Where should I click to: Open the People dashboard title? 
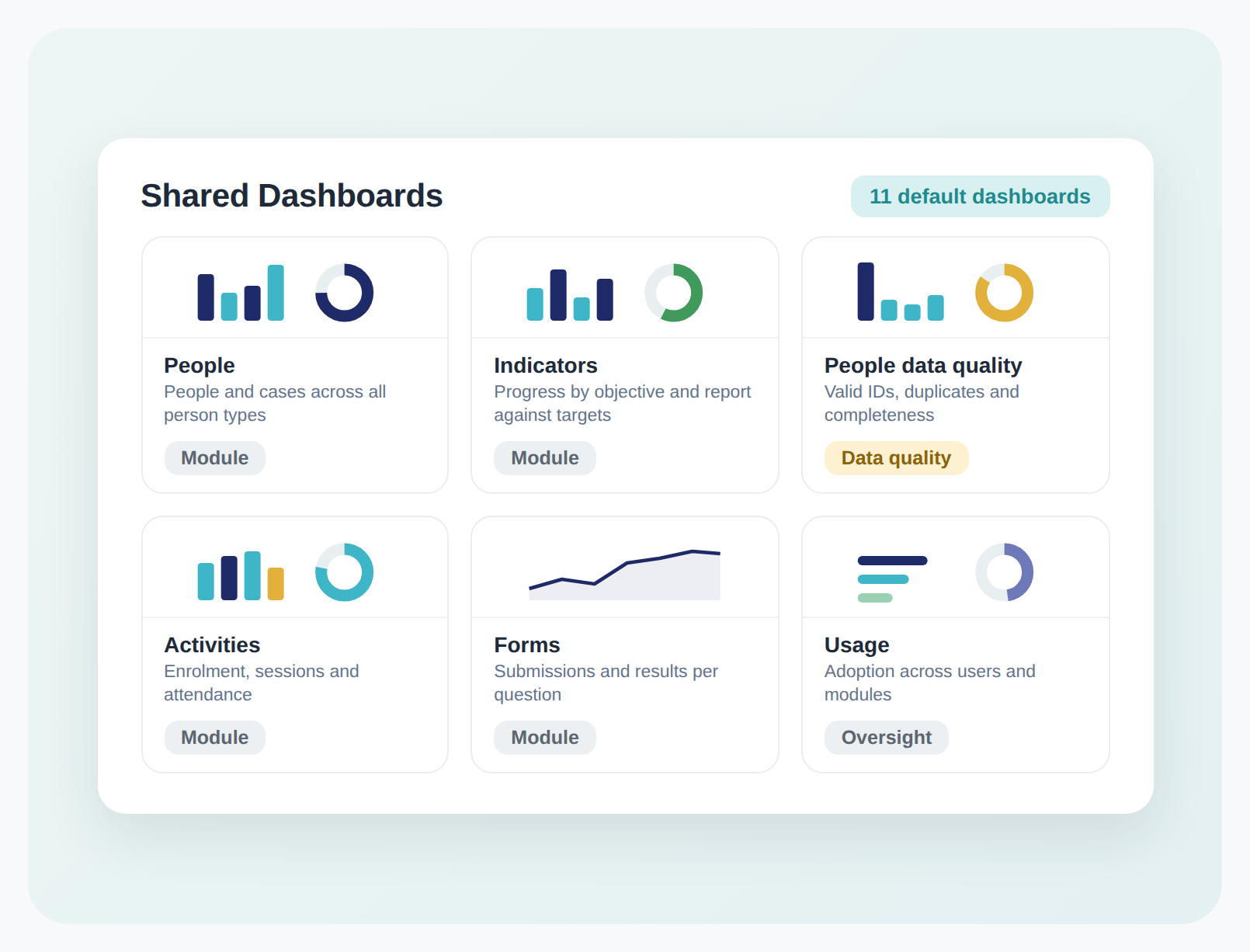click(x=200, y=366)
